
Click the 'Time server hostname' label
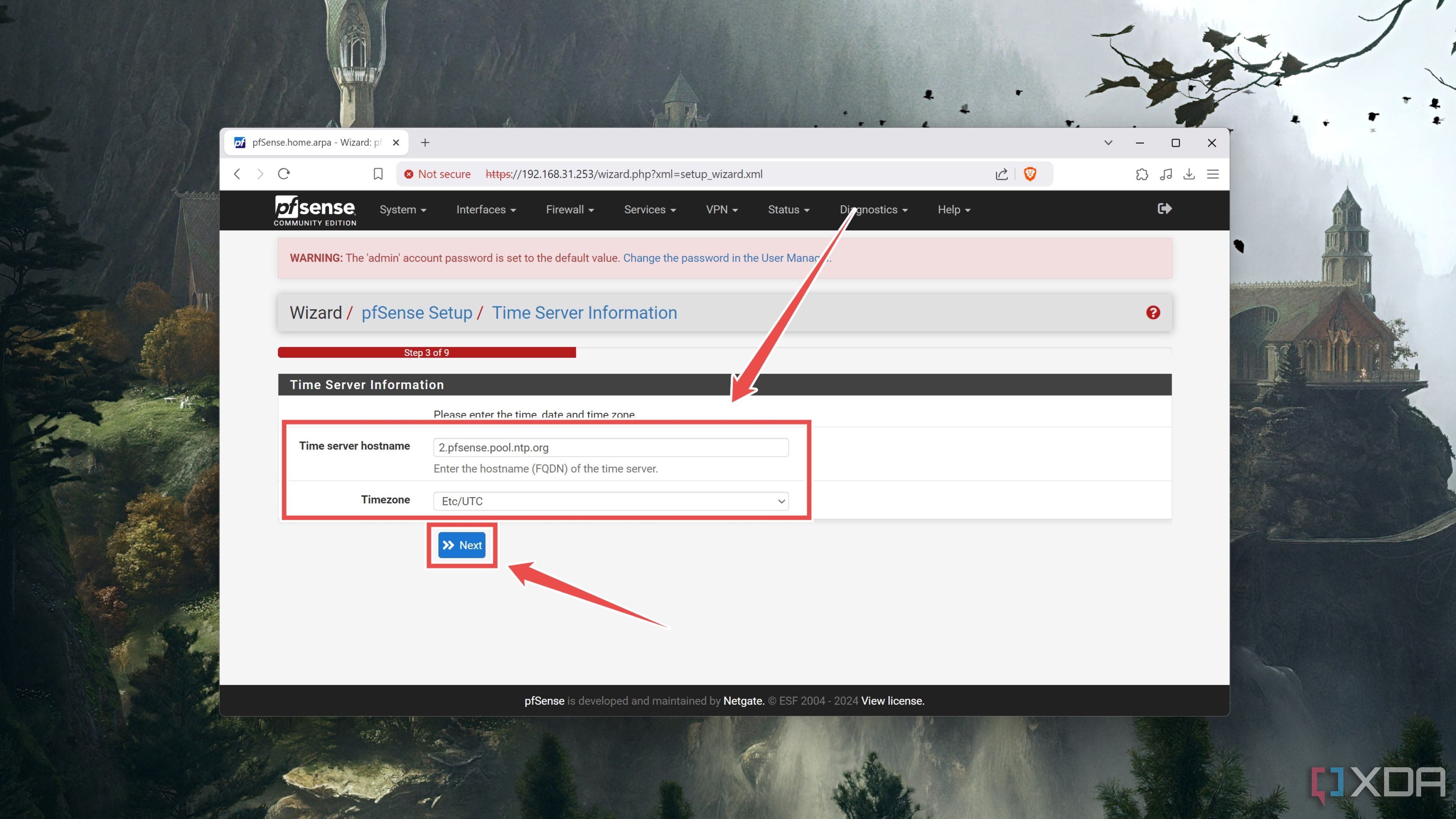355,446
